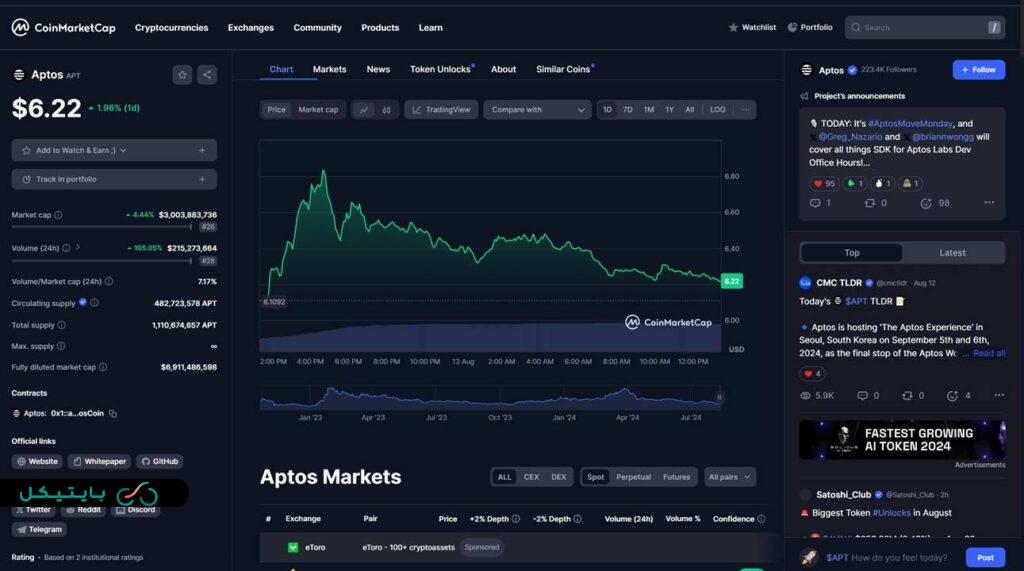Viewport: 1024px width, 571px height.
Task: Click the share icon next to Aptos
Action: 207,74
